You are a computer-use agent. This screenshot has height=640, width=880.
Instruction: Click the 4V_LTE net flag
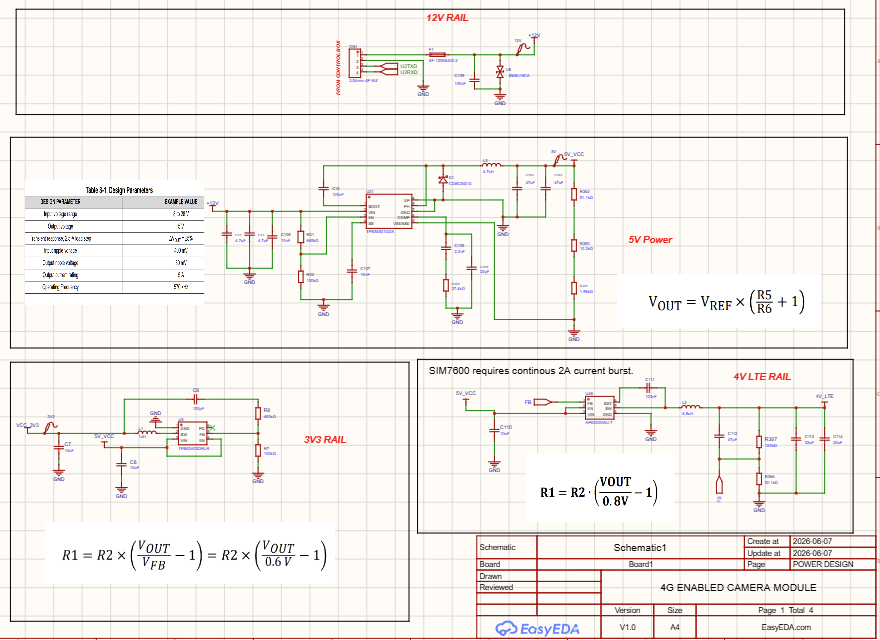pyautogui.click(x=824, y=399)
